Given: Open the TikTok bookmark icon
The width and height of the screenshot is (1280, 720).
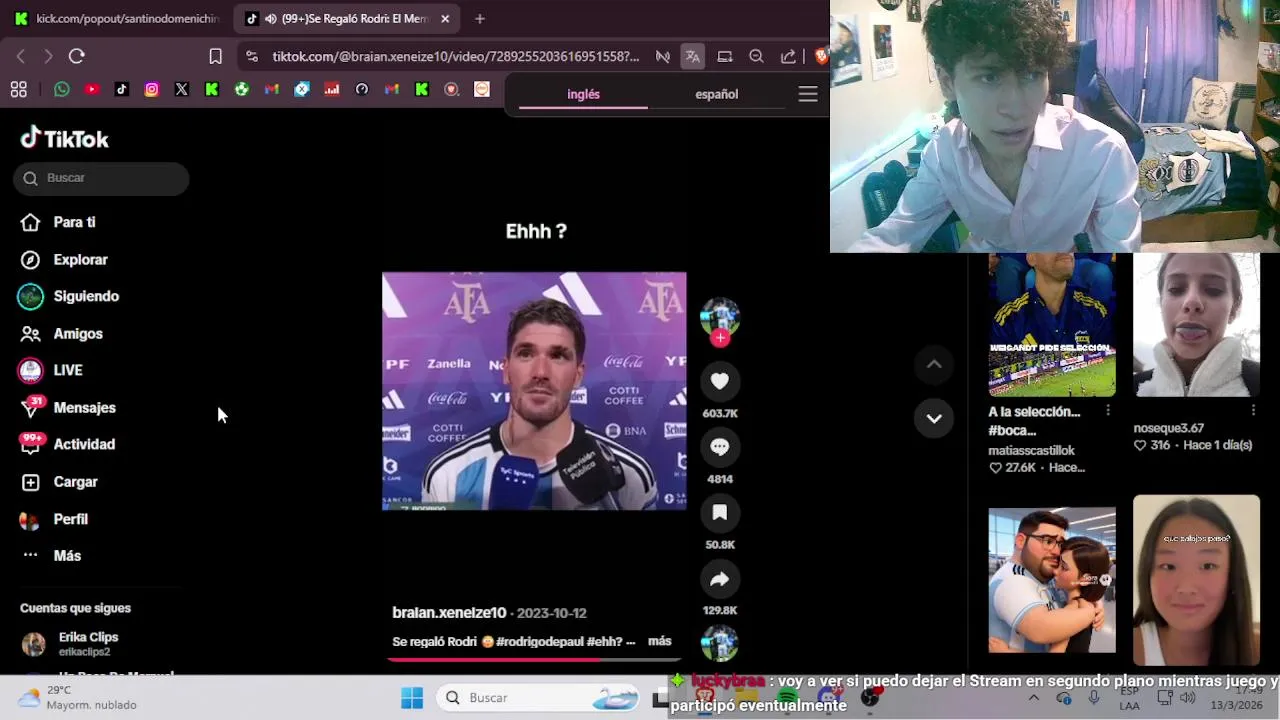Looking at the screenshot, I should (122, 89).
